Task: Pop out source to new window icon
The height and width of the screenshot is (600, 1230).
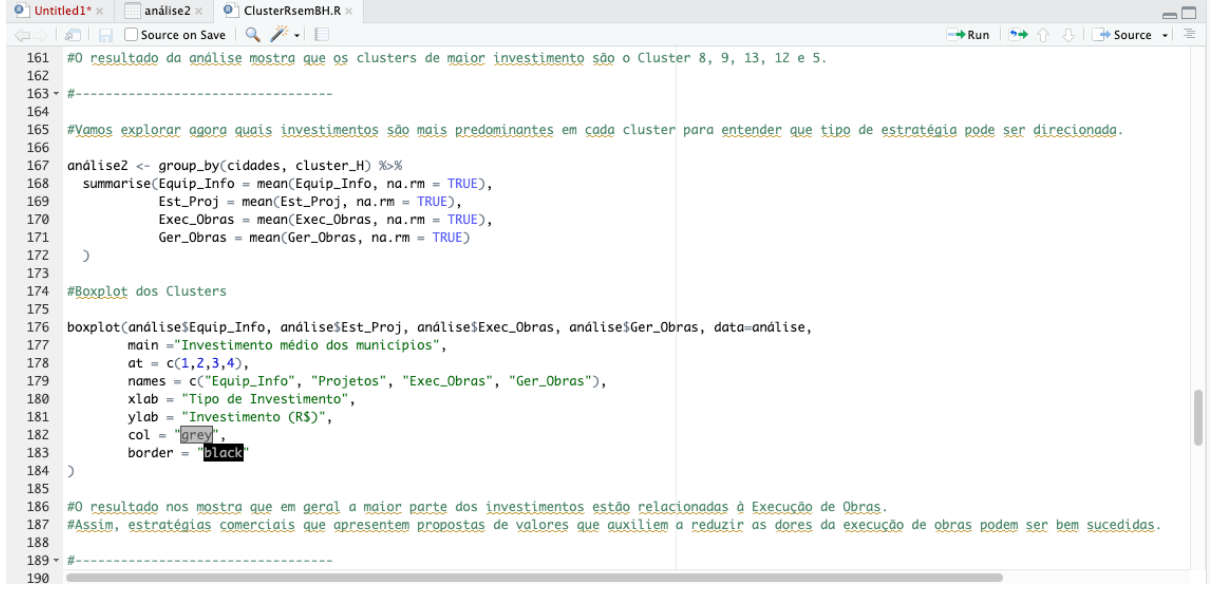Action: coord(72,31)
